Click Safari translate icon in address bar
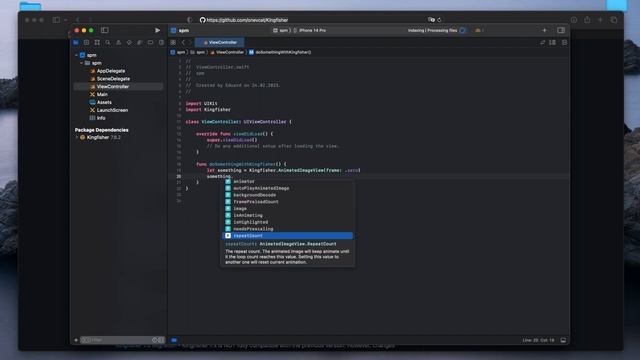The height and width of the screenshot is (360, 640). pos(431,20)
